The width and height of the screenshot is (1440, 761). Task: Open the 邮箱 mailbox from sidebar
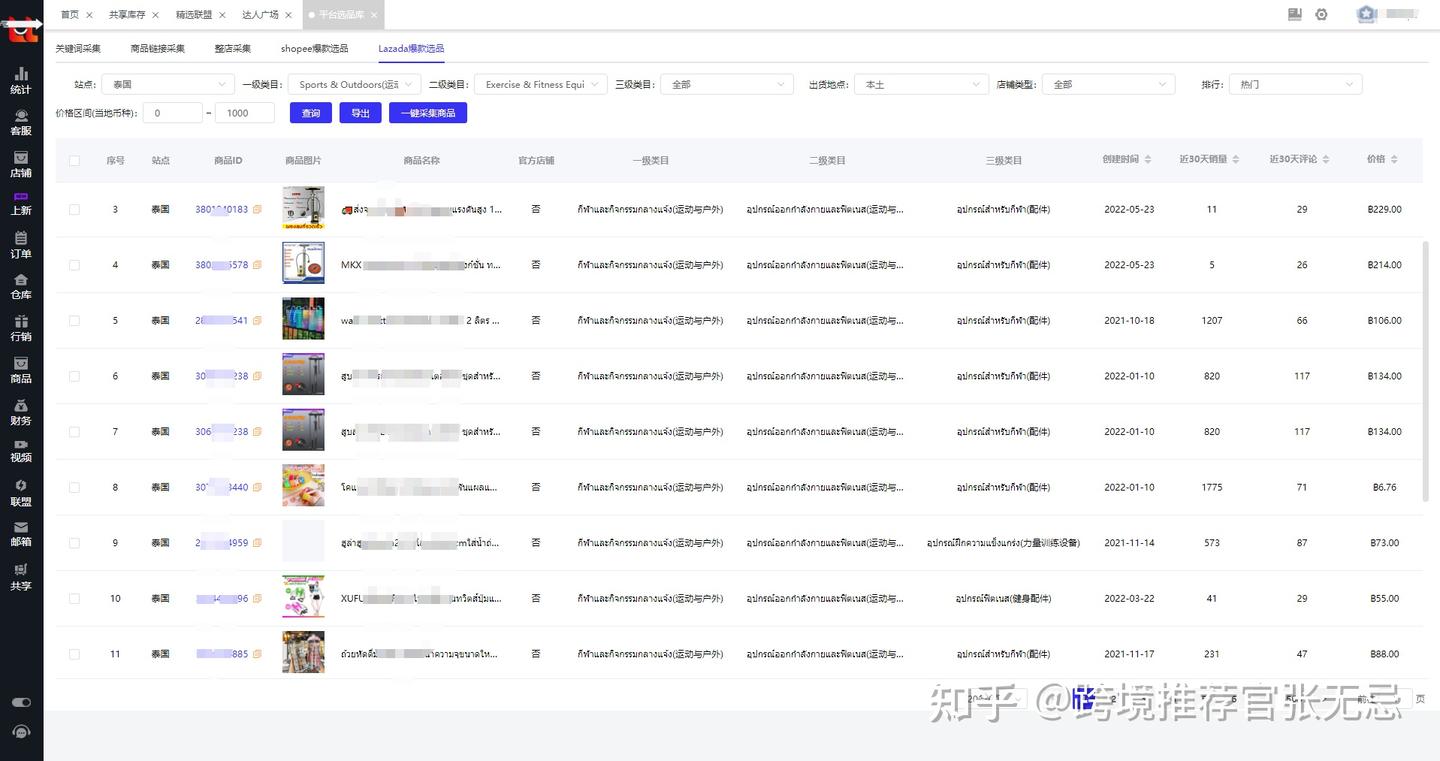(x=21, y=532)
